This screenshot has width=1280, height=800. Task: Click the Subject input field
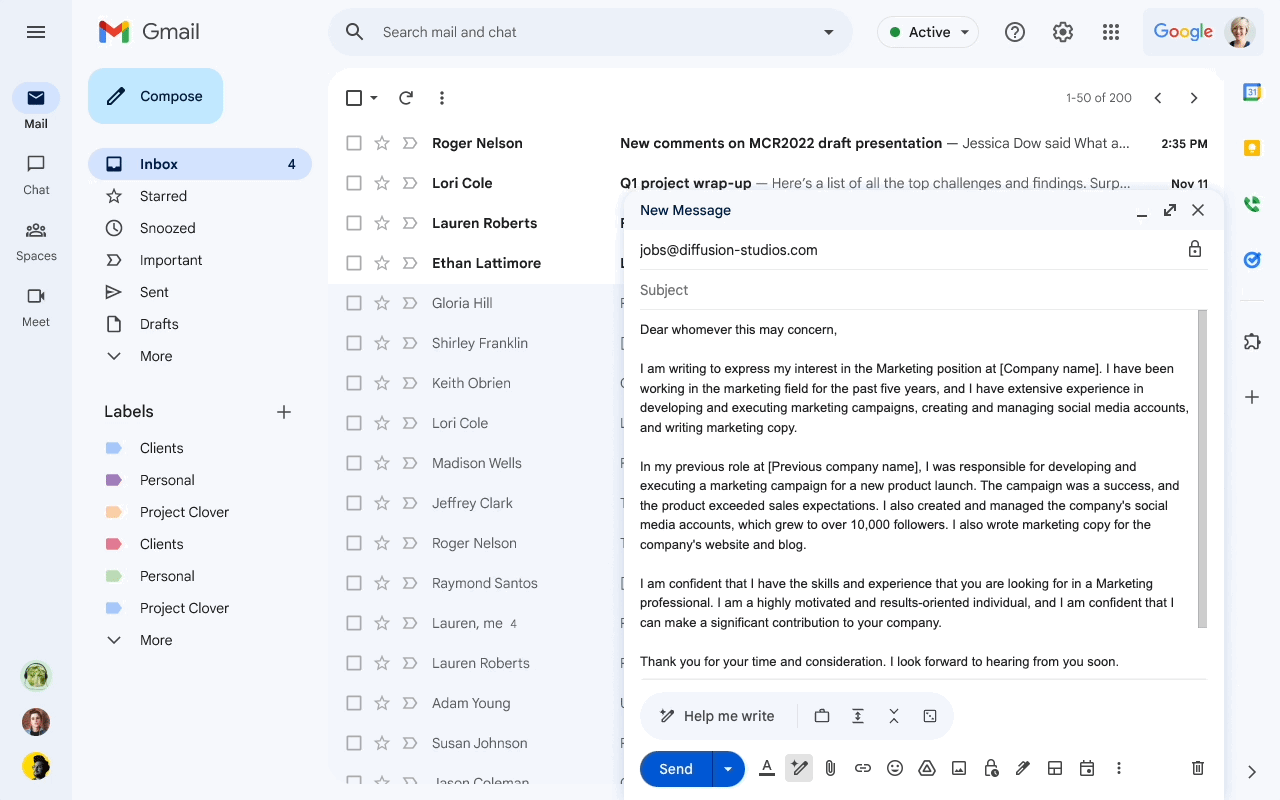coord(900,290)
